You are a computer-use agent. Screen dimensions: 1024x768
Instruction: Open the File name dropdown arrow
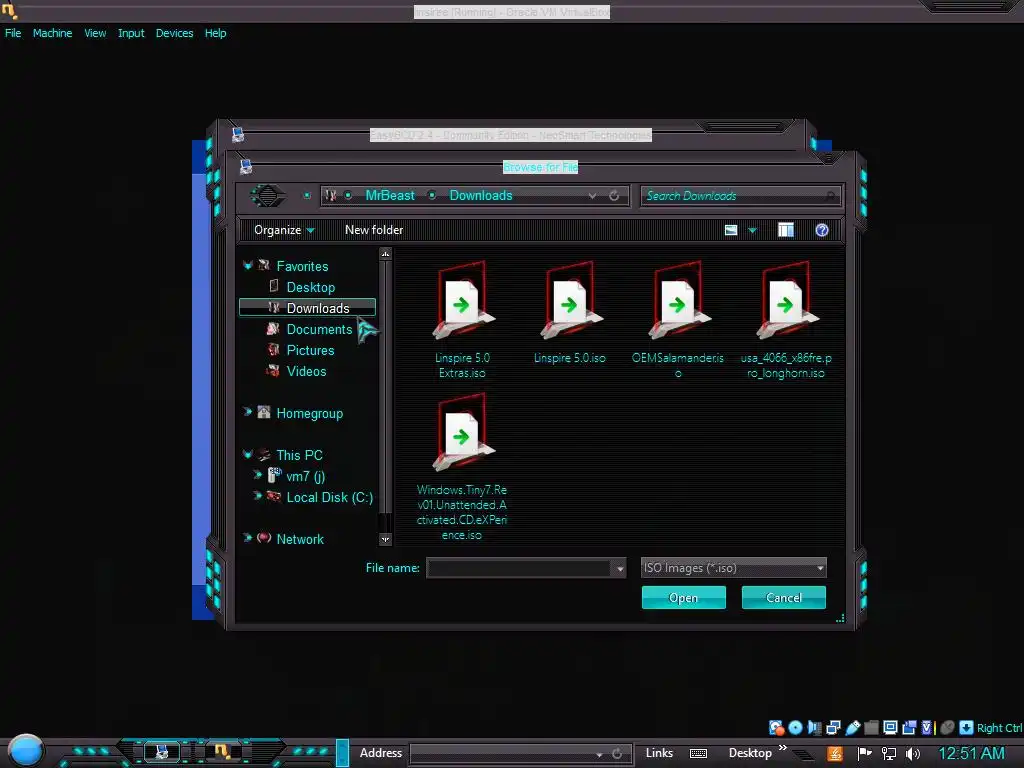[x=620, y=568]
